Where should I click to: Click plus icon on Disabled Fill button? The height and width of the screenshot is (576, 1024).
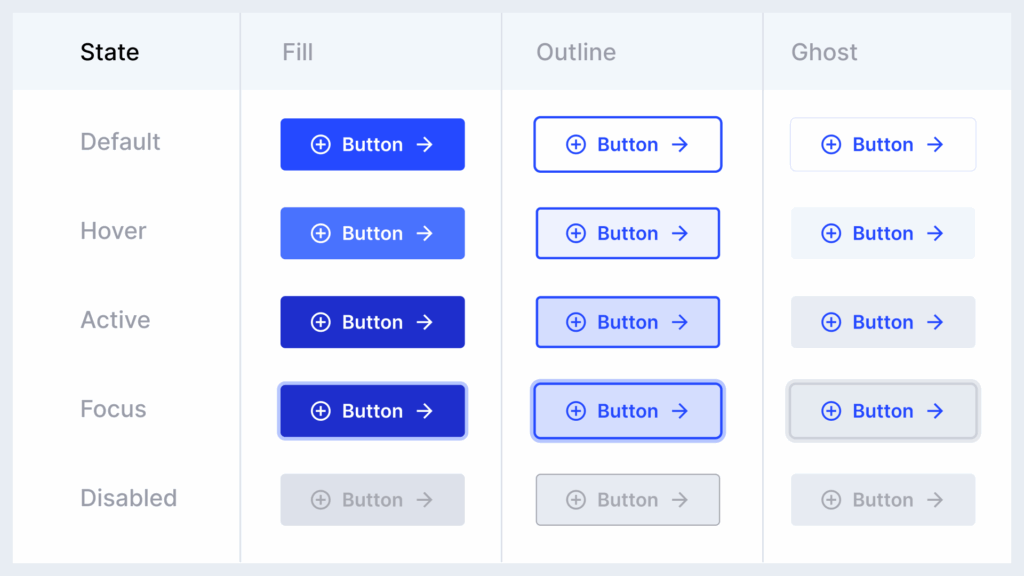pos(320,500)
